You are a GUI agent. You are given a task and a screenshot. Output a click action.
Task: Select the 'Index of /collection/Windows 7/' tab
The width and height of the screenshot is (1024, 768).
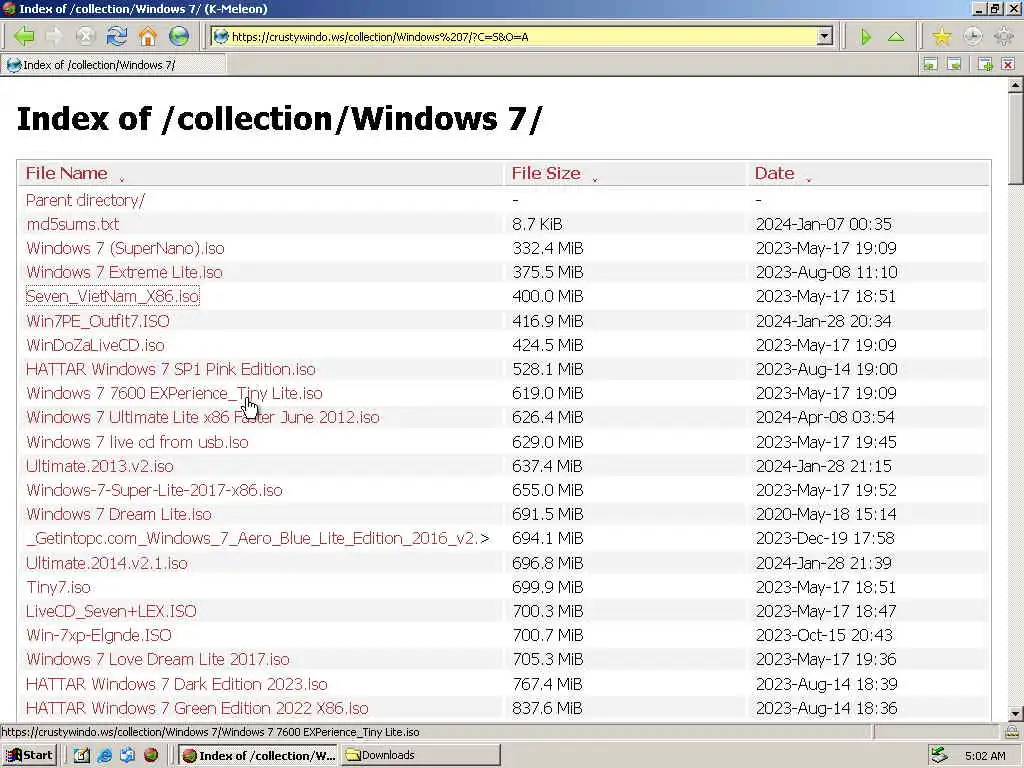[x=114, y=65]
